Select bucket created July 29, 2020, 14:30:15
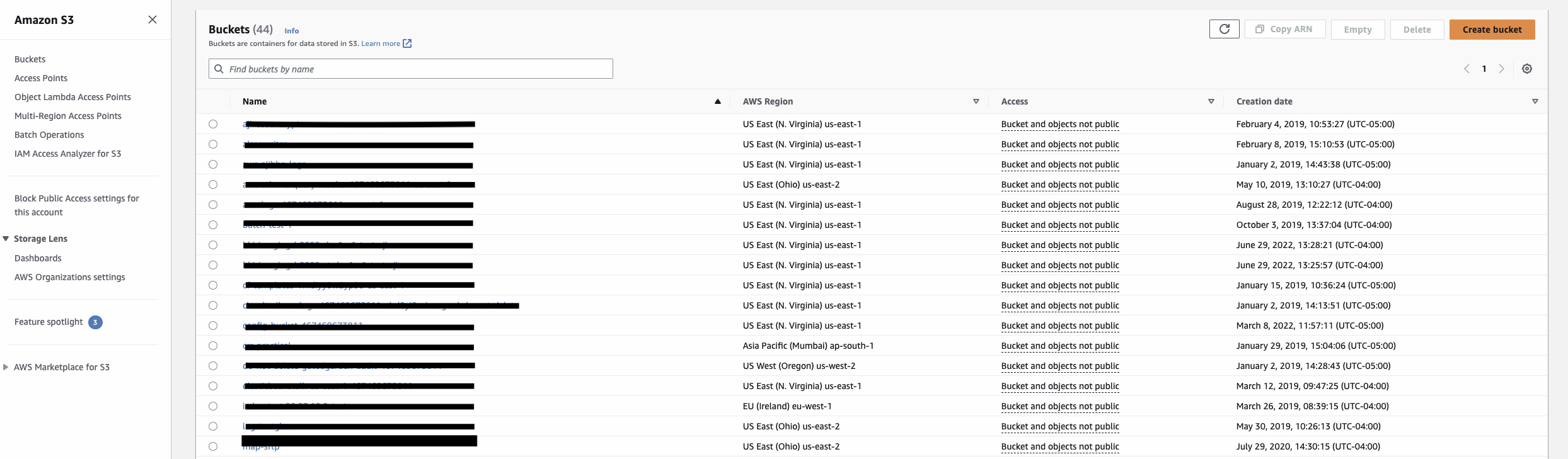This screenshot has width=1568, height=459. [213, 446]
